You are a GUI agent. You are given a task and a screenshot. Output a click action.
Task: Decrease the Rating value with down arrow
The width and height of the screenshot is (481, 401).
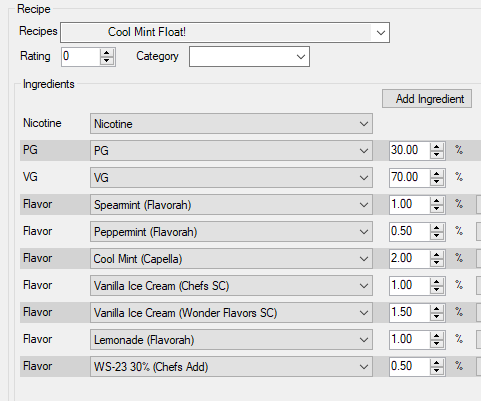pos(107,61)
